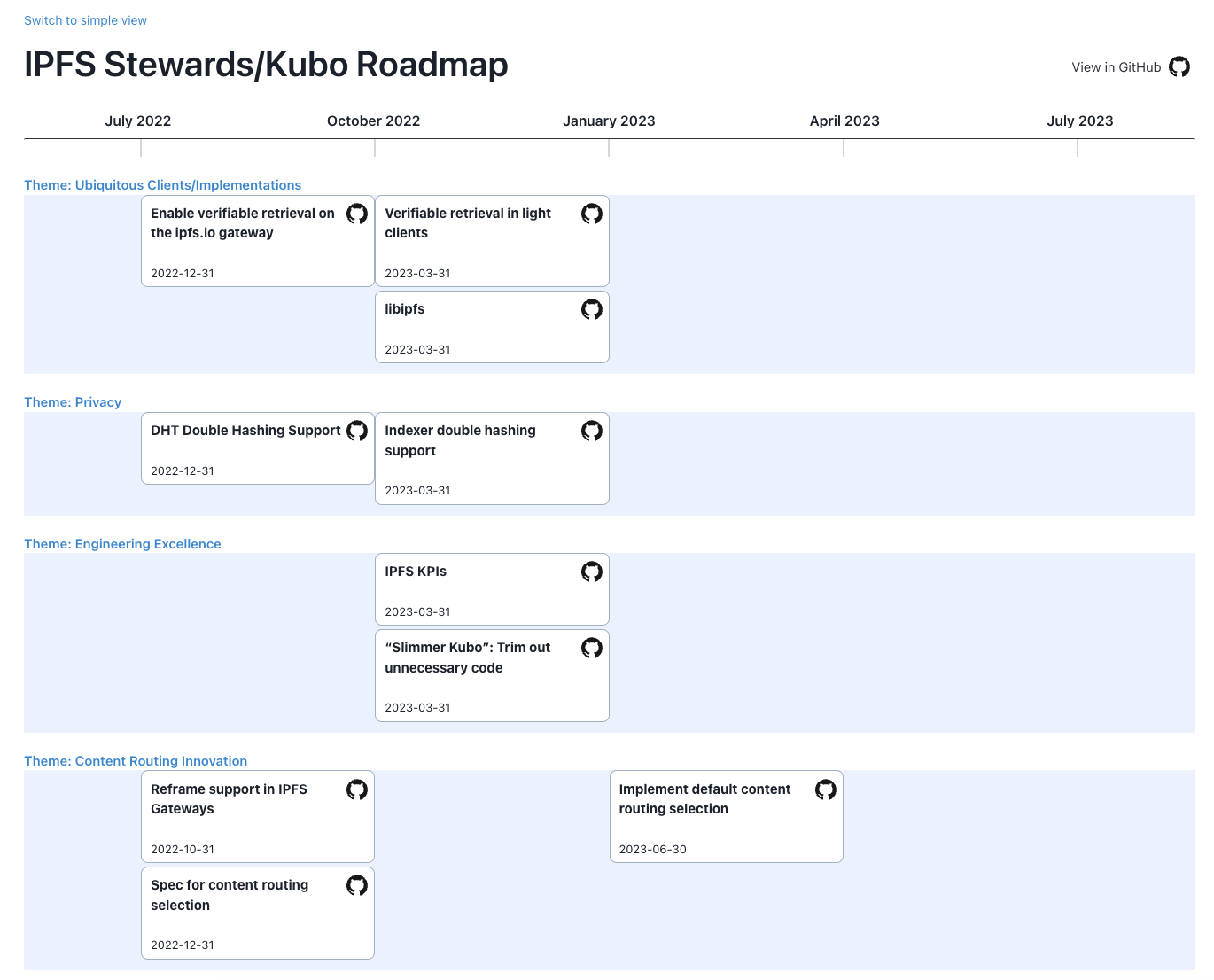Open Theme: Content Routing Innovation link

(136, 760)
